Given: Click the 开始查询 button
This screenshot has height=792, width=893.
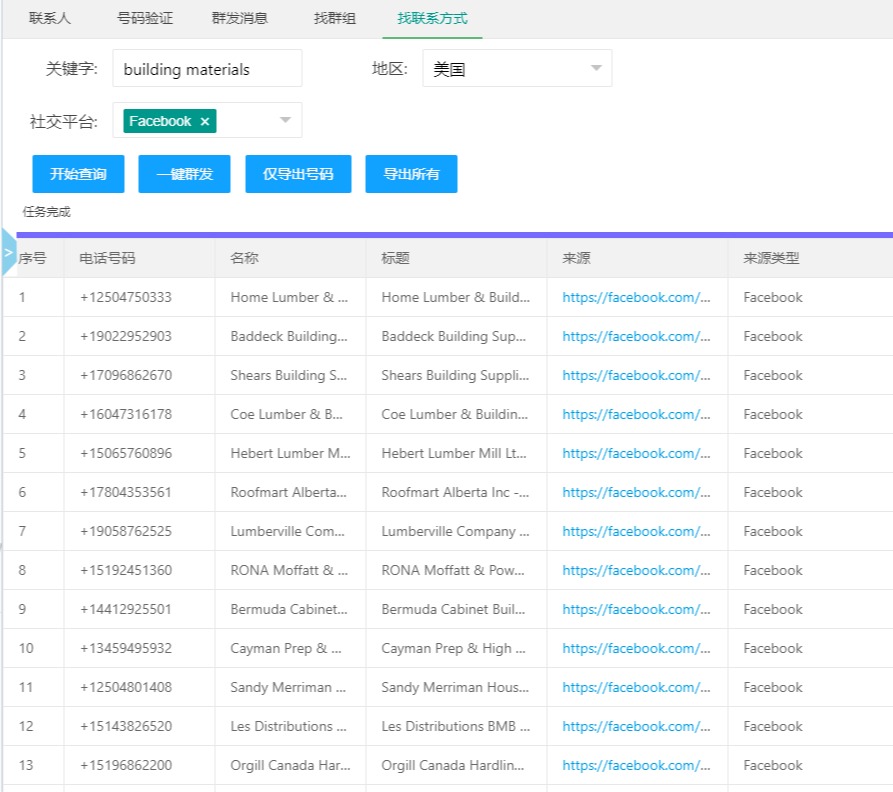Looking at the screenshot, I should (x=78, y=174).
